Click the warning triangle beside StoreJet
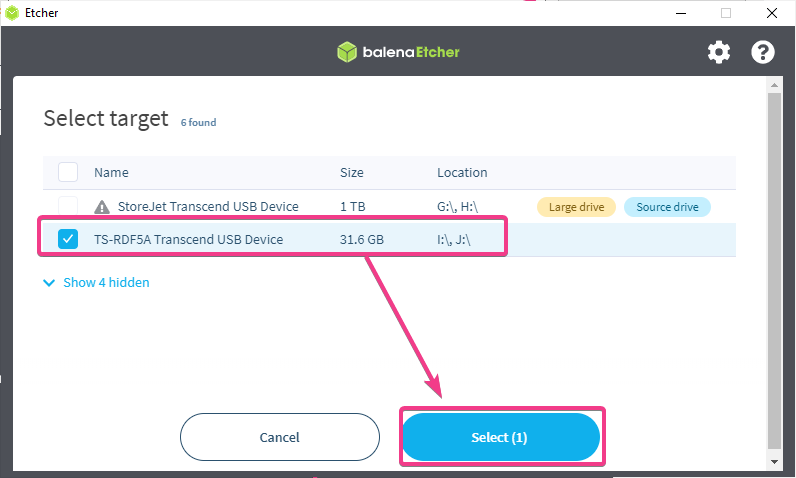The width and height of the screenshot is (796, 478). pyautogui.click(x=102, y=207)
